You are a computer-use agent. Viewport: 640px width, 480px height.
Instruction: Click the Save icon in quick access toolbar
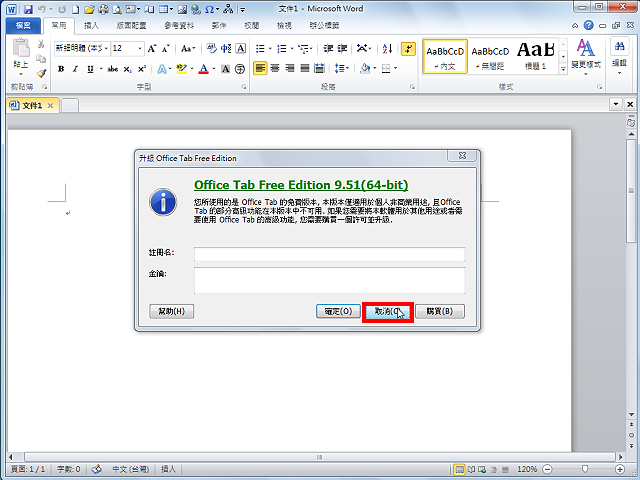[28, 9]
